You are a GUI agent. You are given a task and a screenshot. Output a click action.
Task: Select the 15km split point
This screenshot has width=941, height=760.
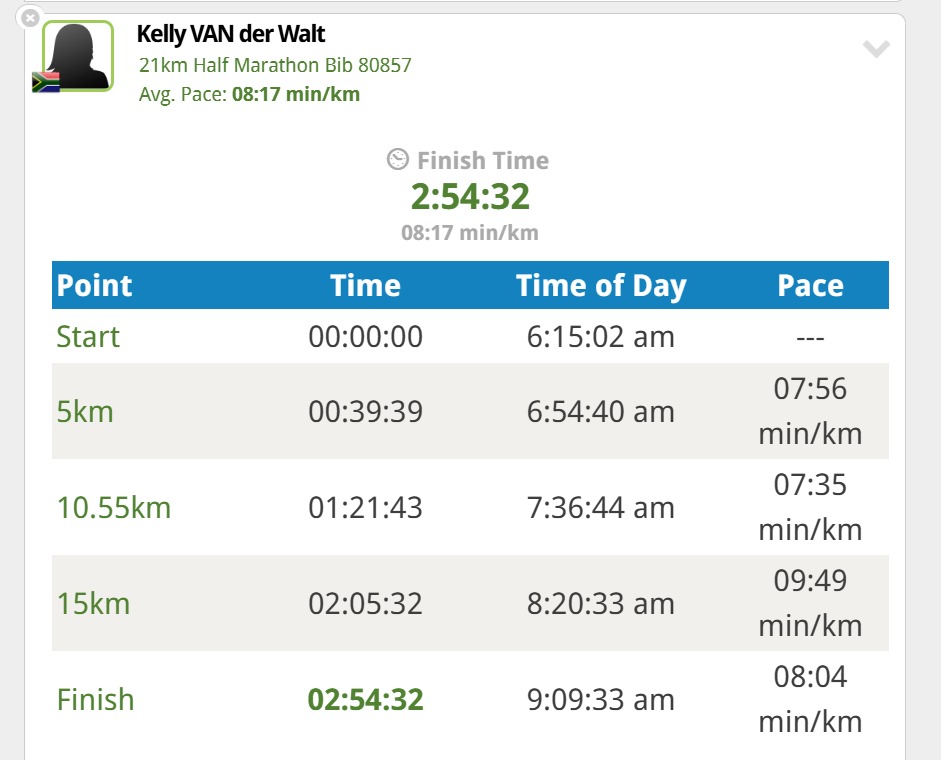coord(93,604)
